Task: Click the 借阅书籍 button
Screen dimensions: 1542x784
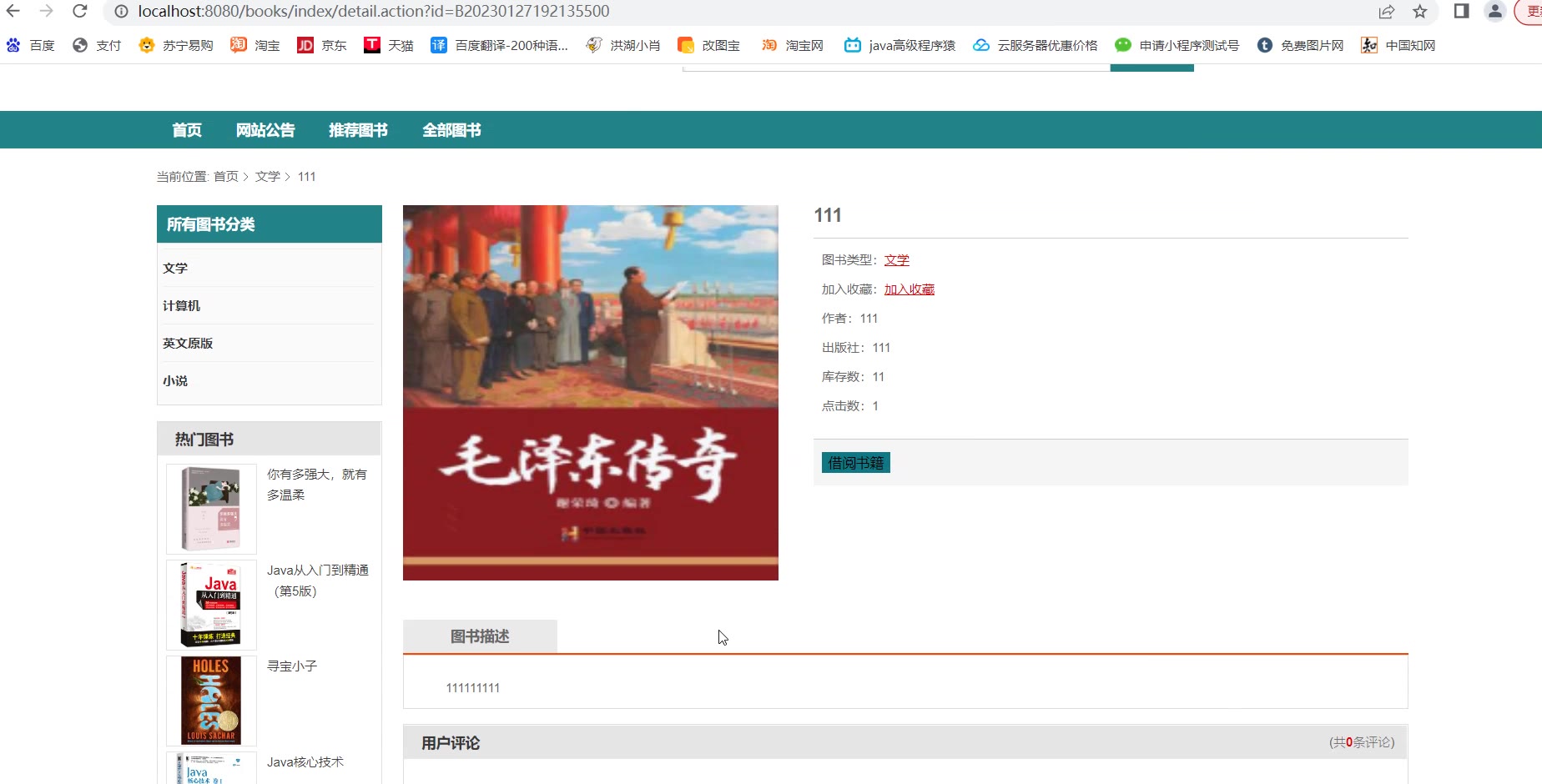Action: point(856,463)
